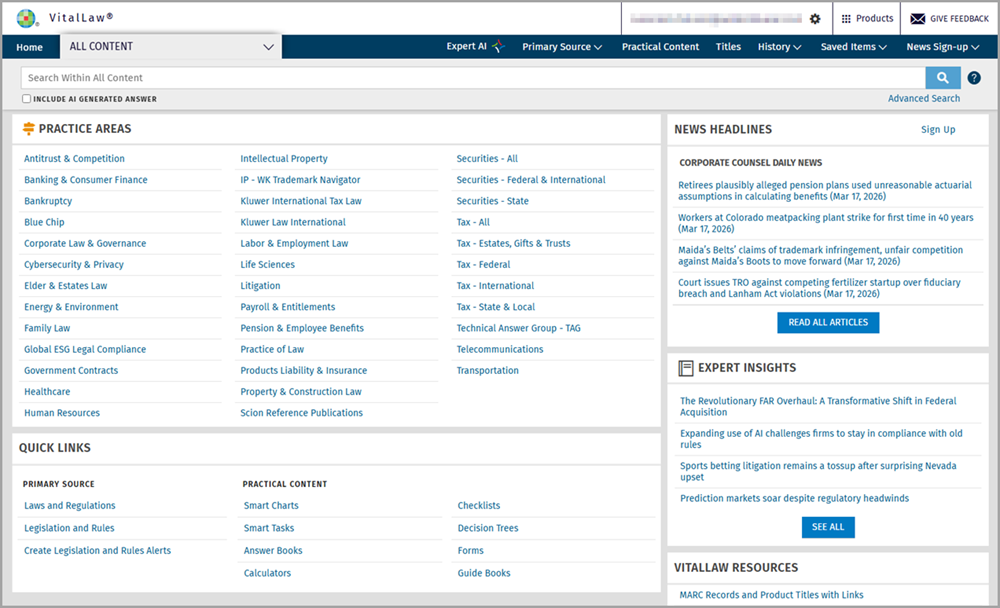Read the Colorado meatpacking plant strike article

coord(825,223)
